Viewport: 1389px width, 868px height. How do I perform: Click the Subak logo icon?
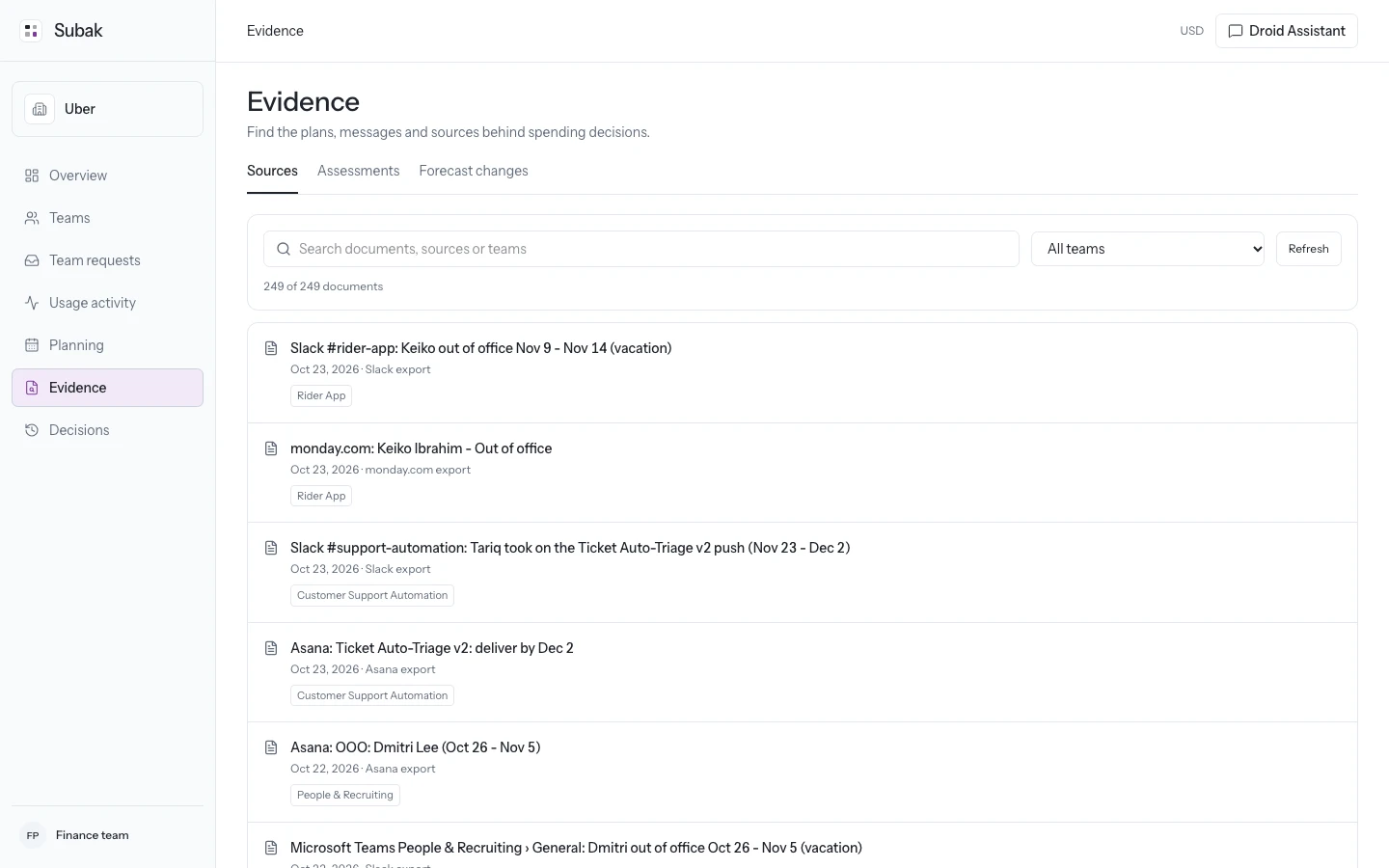pyautogui.click(x=31, y=31)
